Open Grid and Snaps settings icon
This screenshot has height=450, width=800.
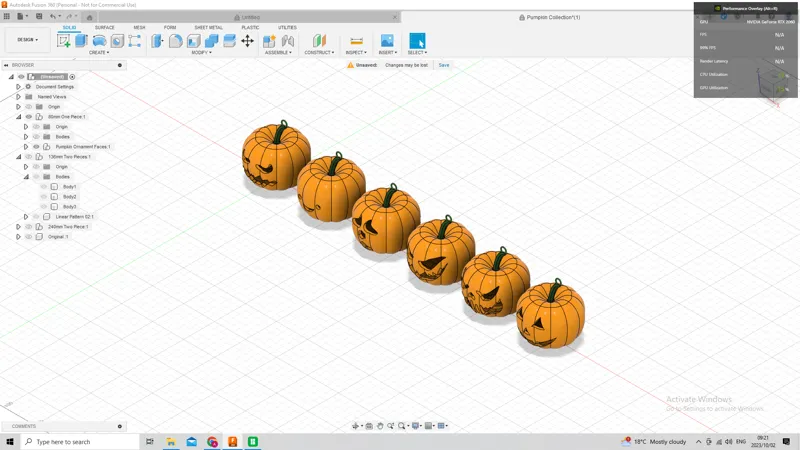(x=429, y=426)
